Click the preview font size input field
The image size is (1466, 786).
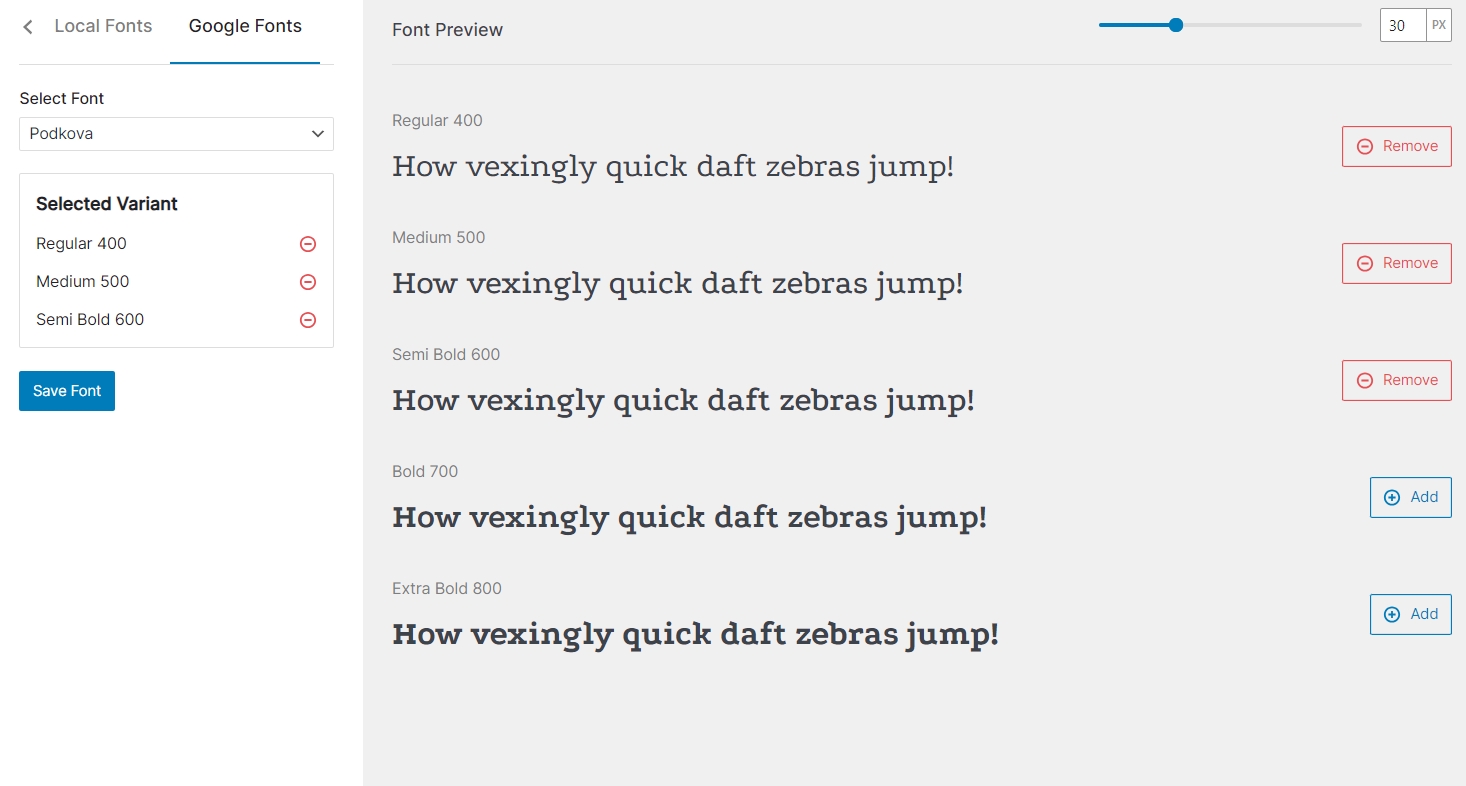pos(1402,26)
